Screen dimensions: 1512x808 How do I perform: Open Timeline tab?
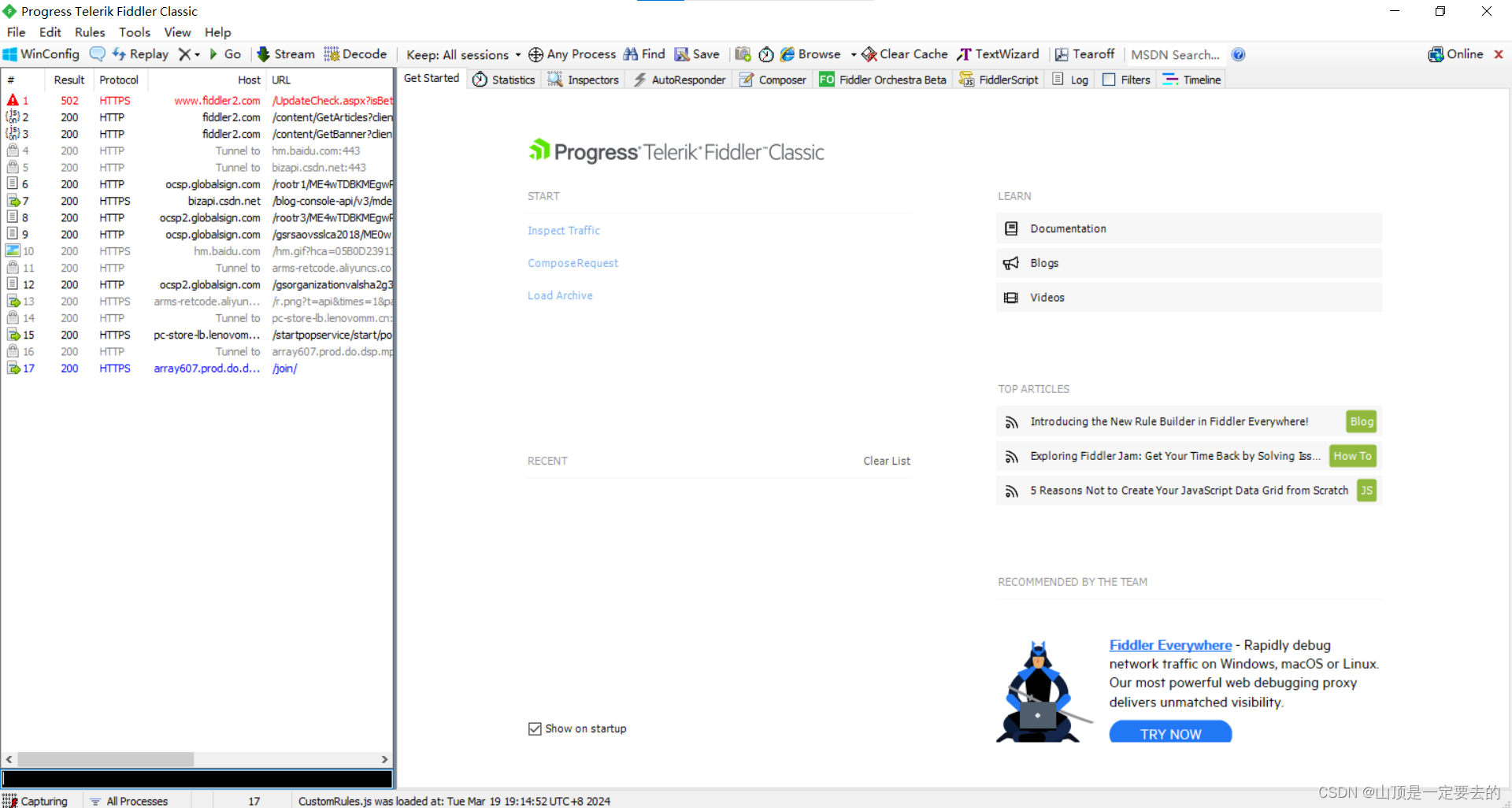click(x=1192, y=80)
